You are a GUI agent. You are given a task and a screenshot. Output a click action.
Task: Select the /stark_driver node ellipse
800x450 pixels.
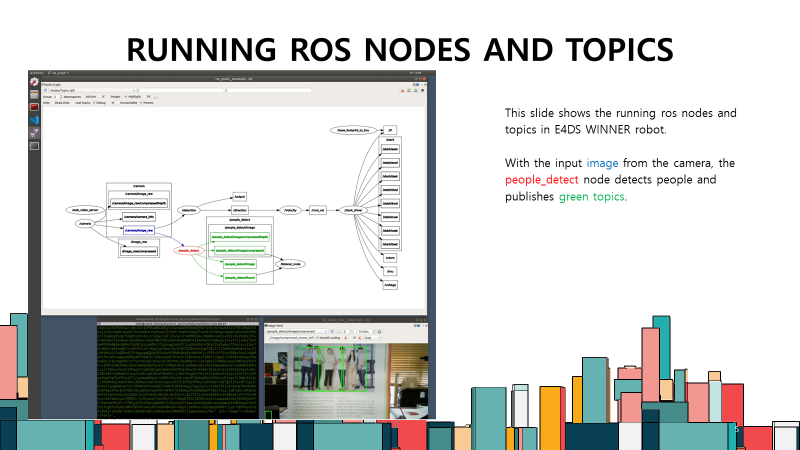point(353,210)
